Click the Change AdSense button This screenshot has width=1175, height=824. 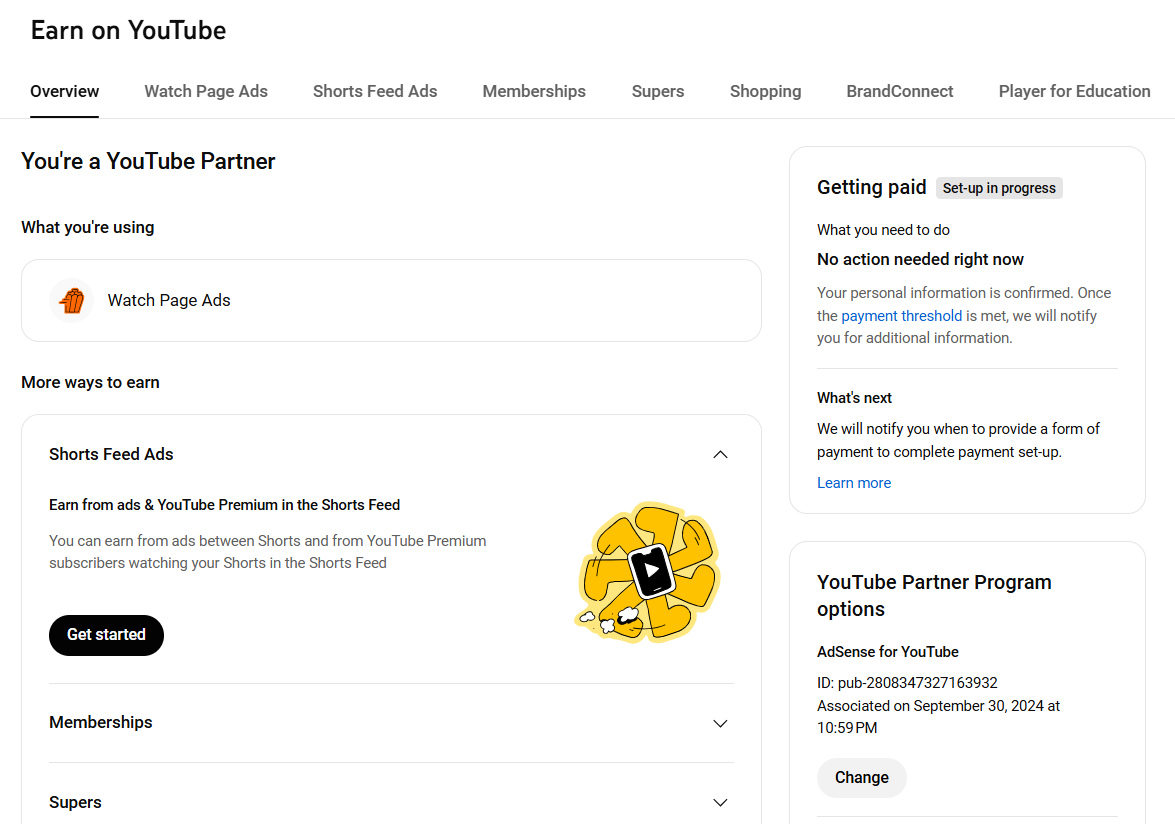tap(862, 778)
